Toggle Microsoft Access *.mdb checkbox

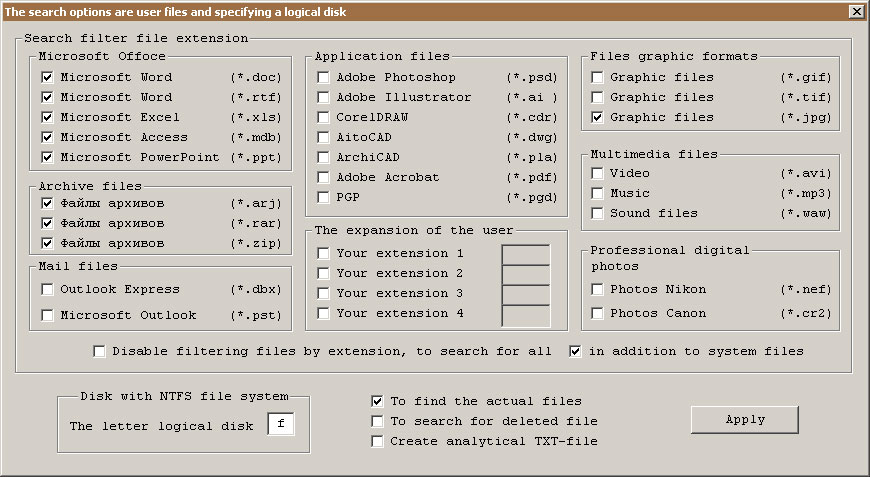point(47,137)
